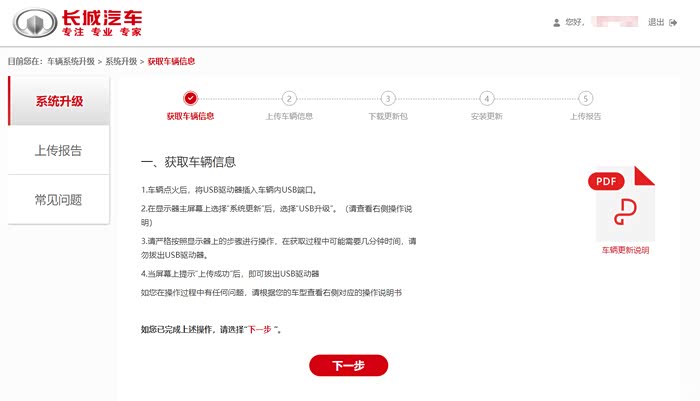Click the 一、获取车辆信息 heading
Screen dimensions: 700x401
(x=188, y=162)
